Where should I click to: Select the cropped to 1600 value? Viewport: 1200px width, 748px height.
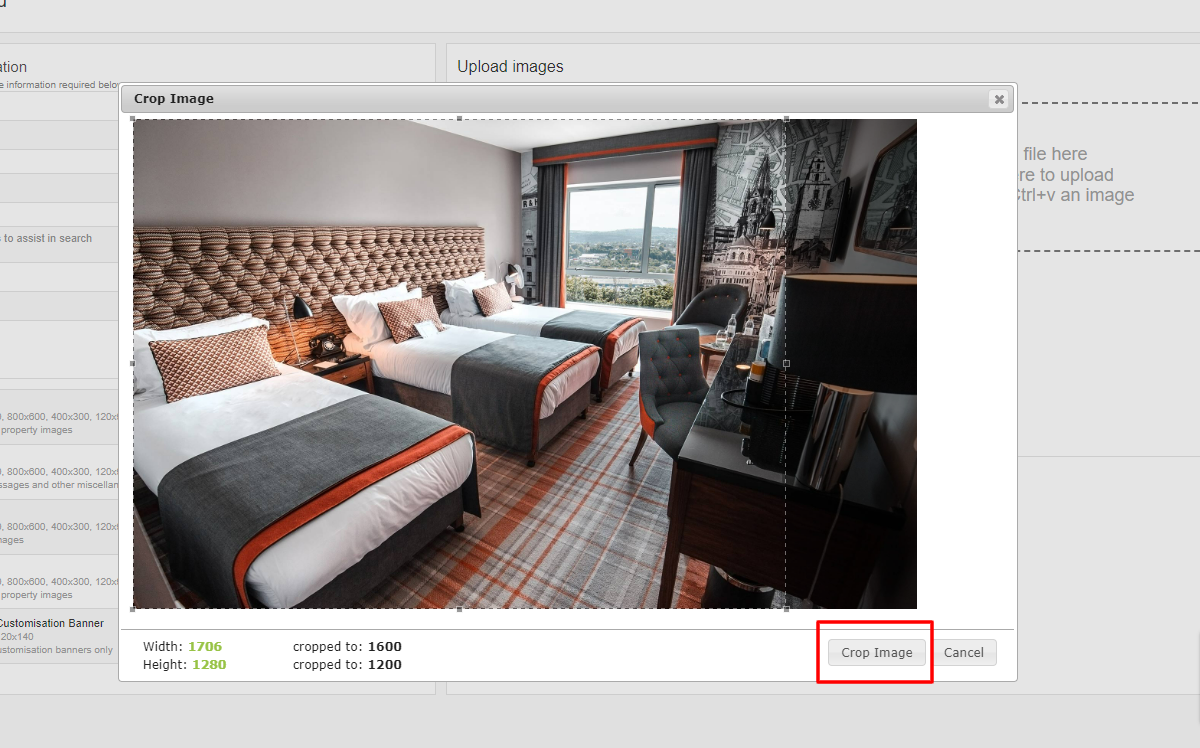click(385, 647)
